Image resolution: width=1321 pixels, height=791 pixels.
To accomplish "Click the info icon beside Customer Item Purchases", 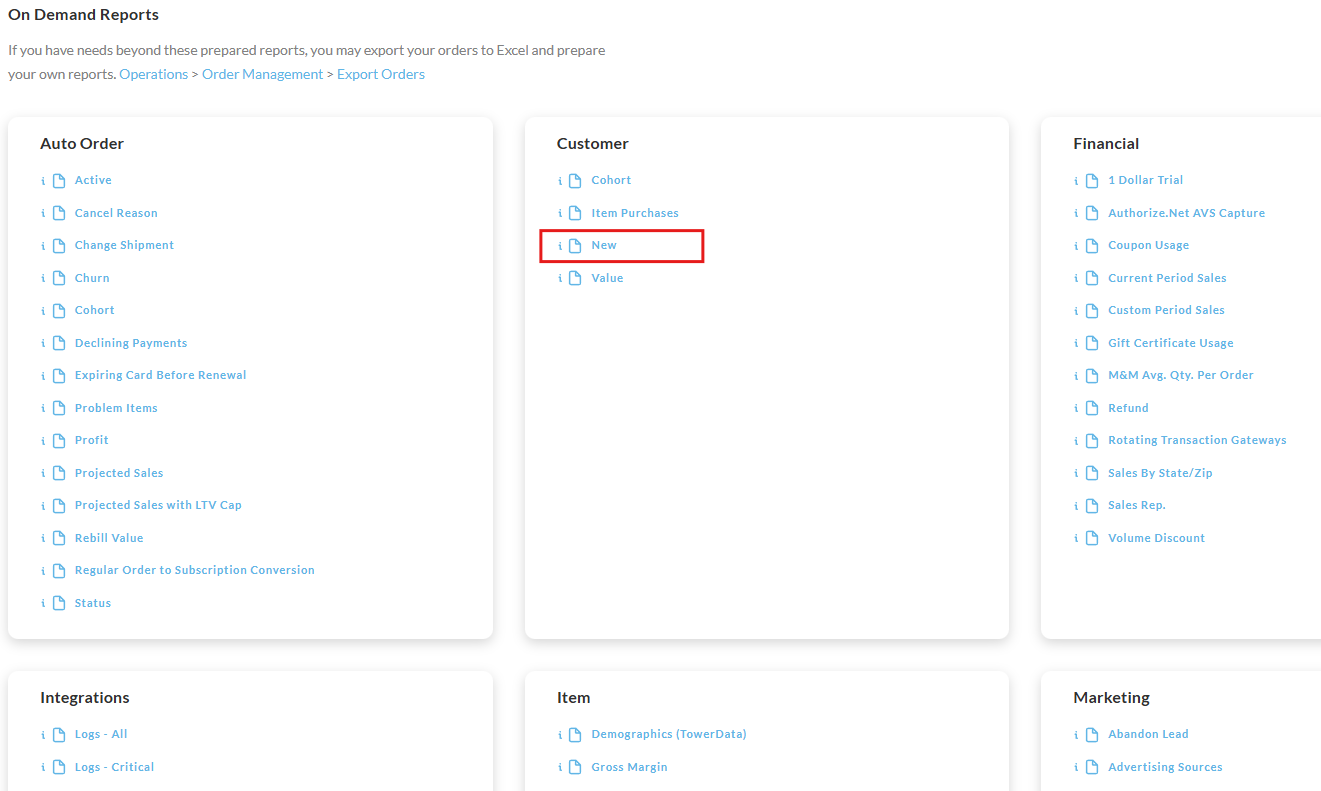I will click(x=560, y=214).
